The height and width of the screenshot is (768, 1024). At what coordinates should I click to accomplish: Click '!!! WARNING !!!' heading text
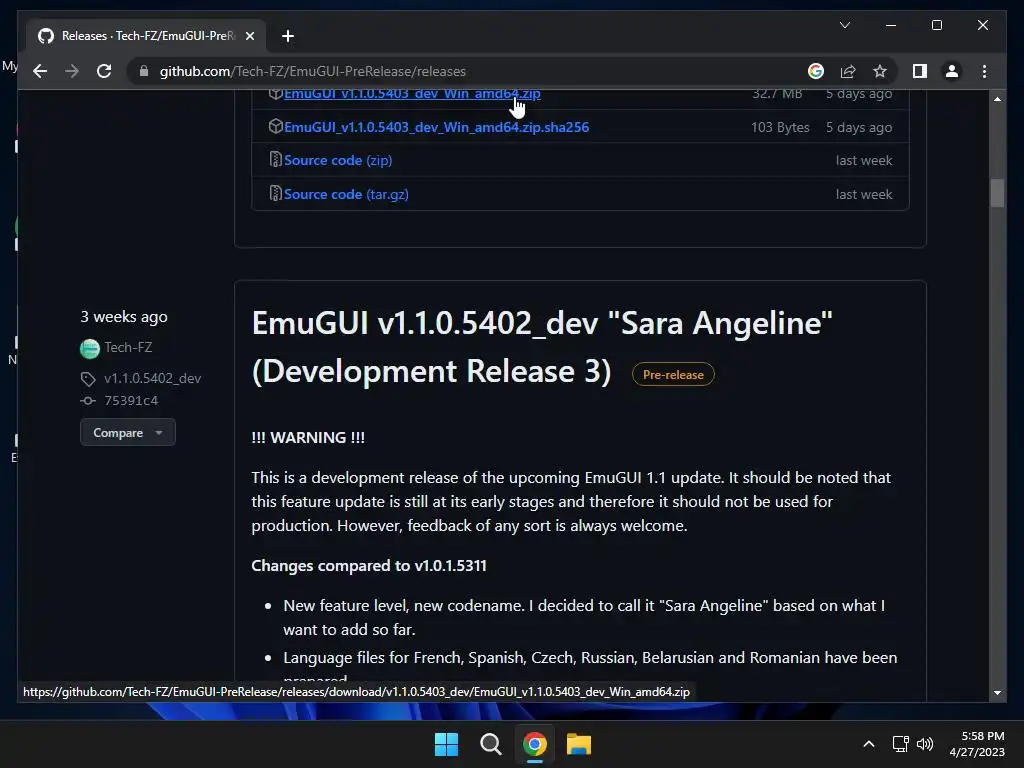tap(308, 437)
